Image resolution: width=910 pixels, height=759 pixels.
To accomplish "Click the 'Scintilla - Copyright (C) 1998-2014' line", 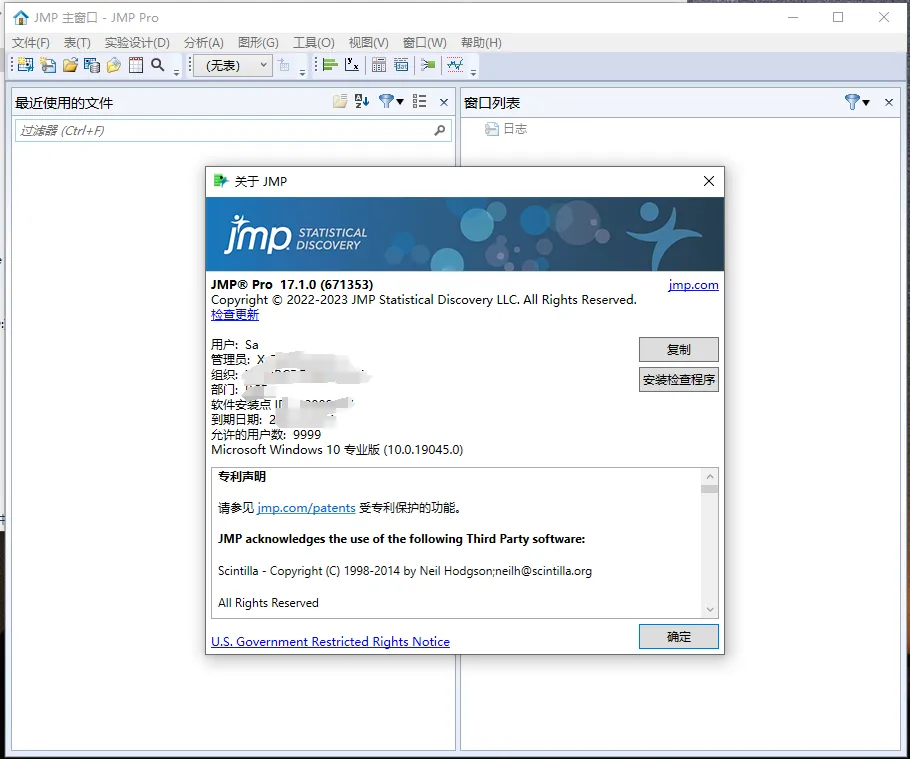I will pyautogui.click(x=405, y=571).
